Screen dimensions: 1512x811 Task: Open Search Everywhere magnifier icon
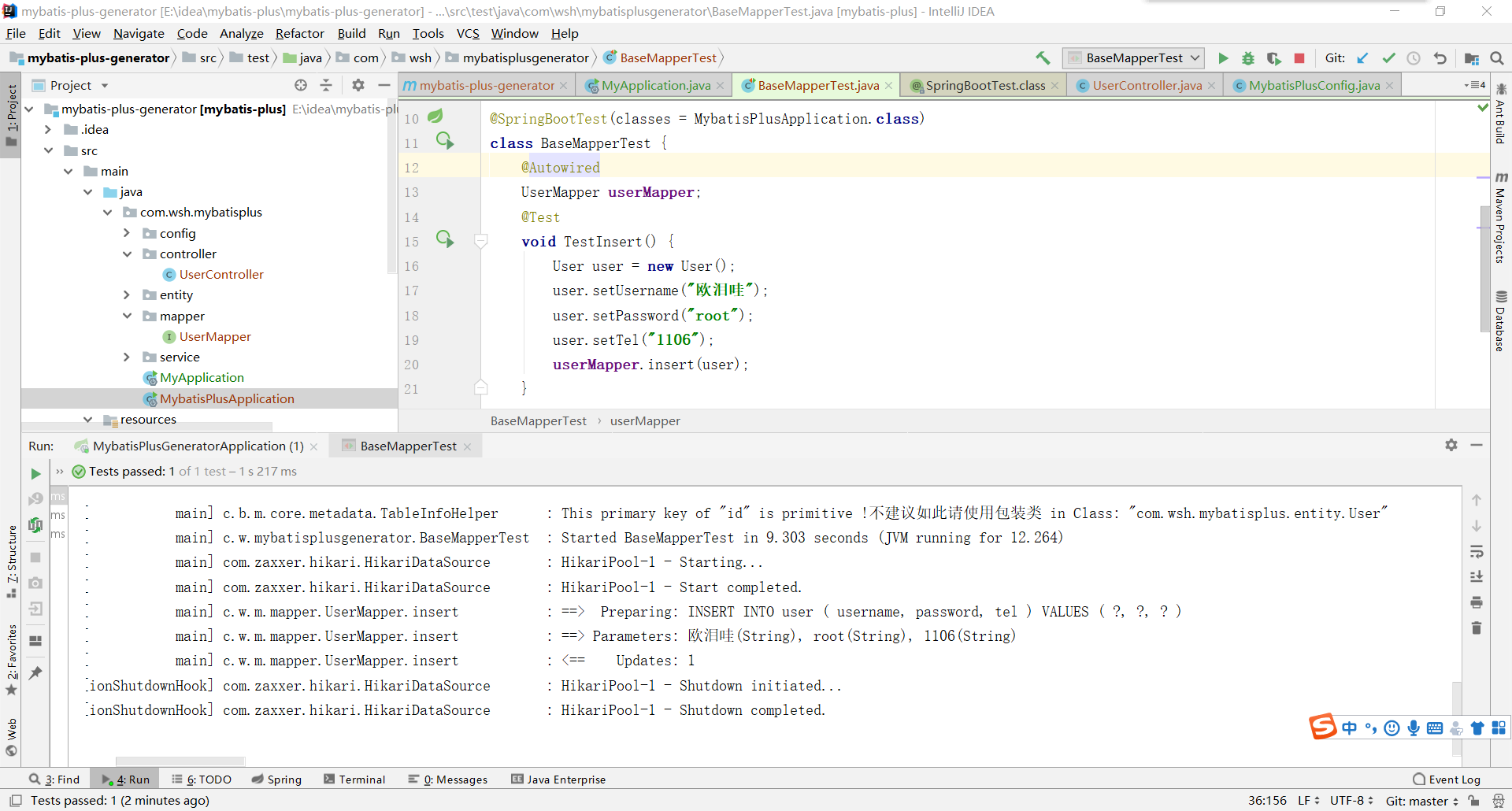1497,58
